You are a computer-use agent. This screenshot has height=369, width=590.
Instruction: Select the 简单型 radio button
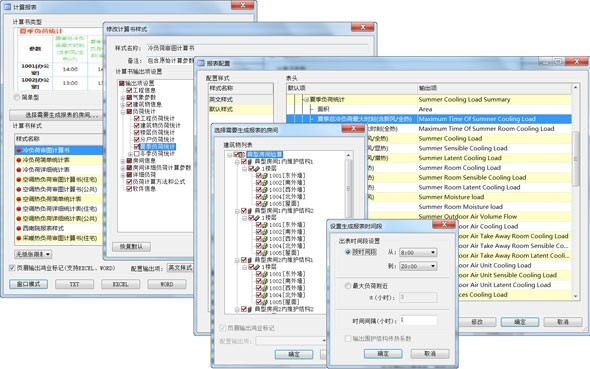pos(17,97)
